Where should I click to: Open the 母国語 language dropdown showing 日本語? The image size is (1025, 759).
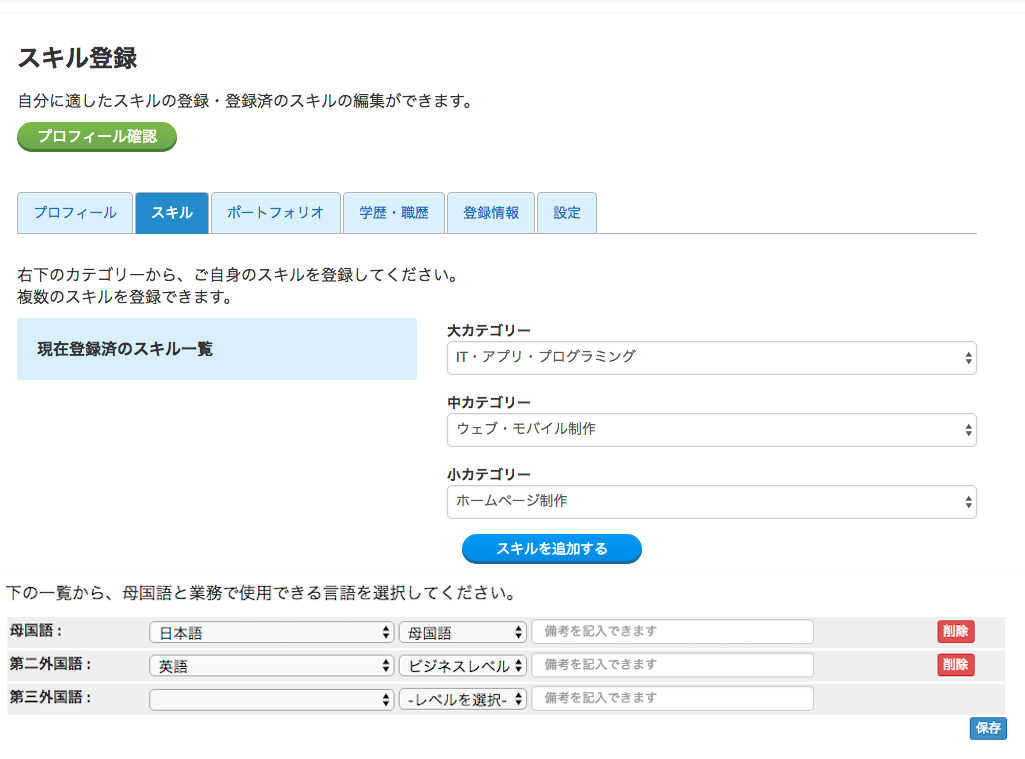[x=271, y=632]
